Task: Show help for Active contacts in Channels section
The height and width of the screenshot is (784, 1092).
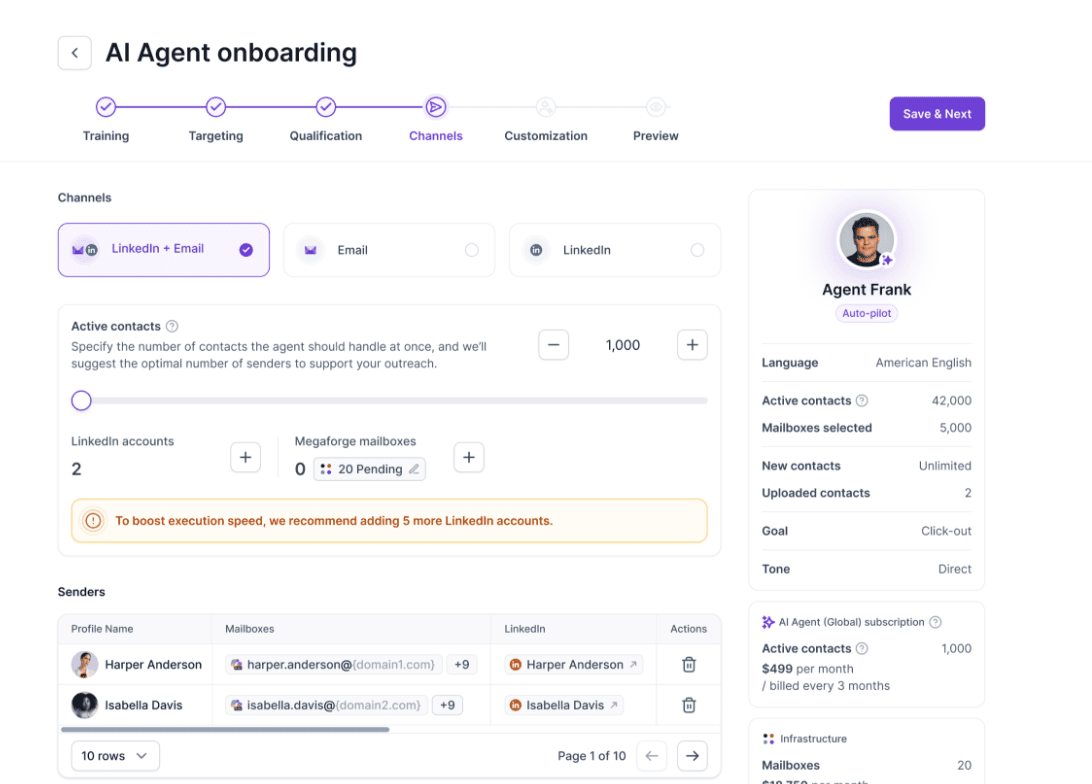Action: click(x=172, y=326)
